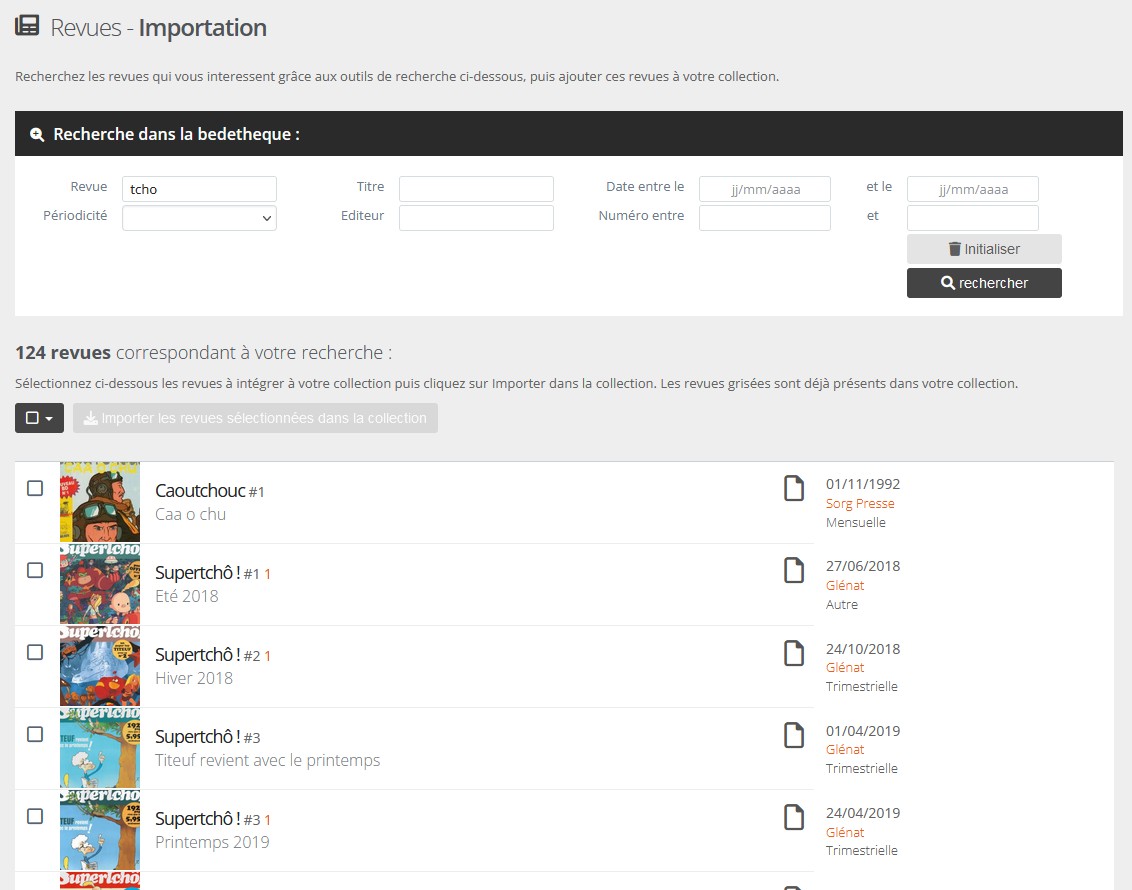Expand the select-all checkbox dropdown button

[x=40, y=418]
